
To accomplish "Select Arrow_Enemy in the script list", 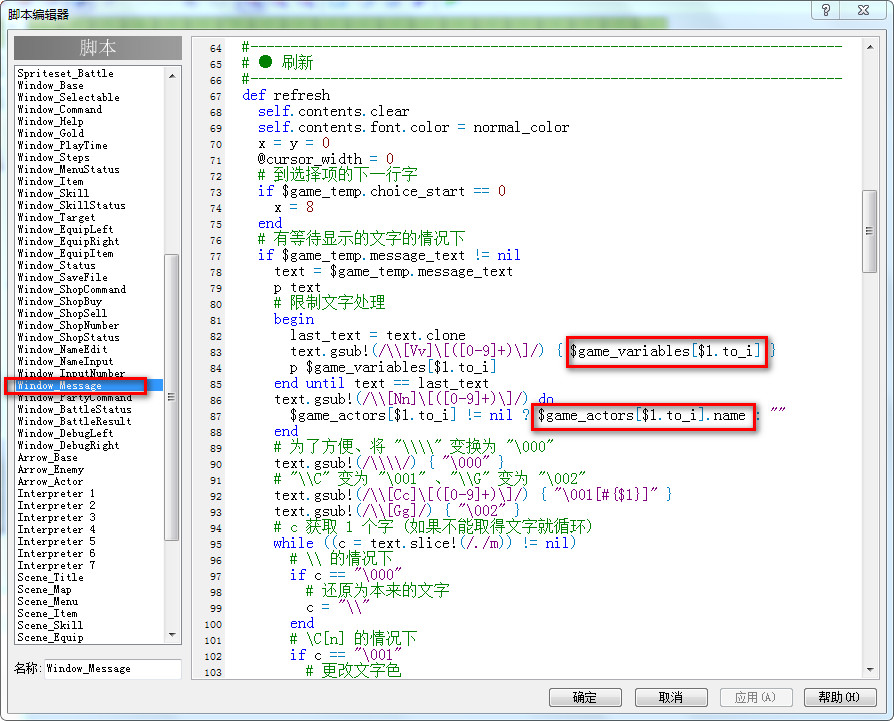I will pos(51,470).
